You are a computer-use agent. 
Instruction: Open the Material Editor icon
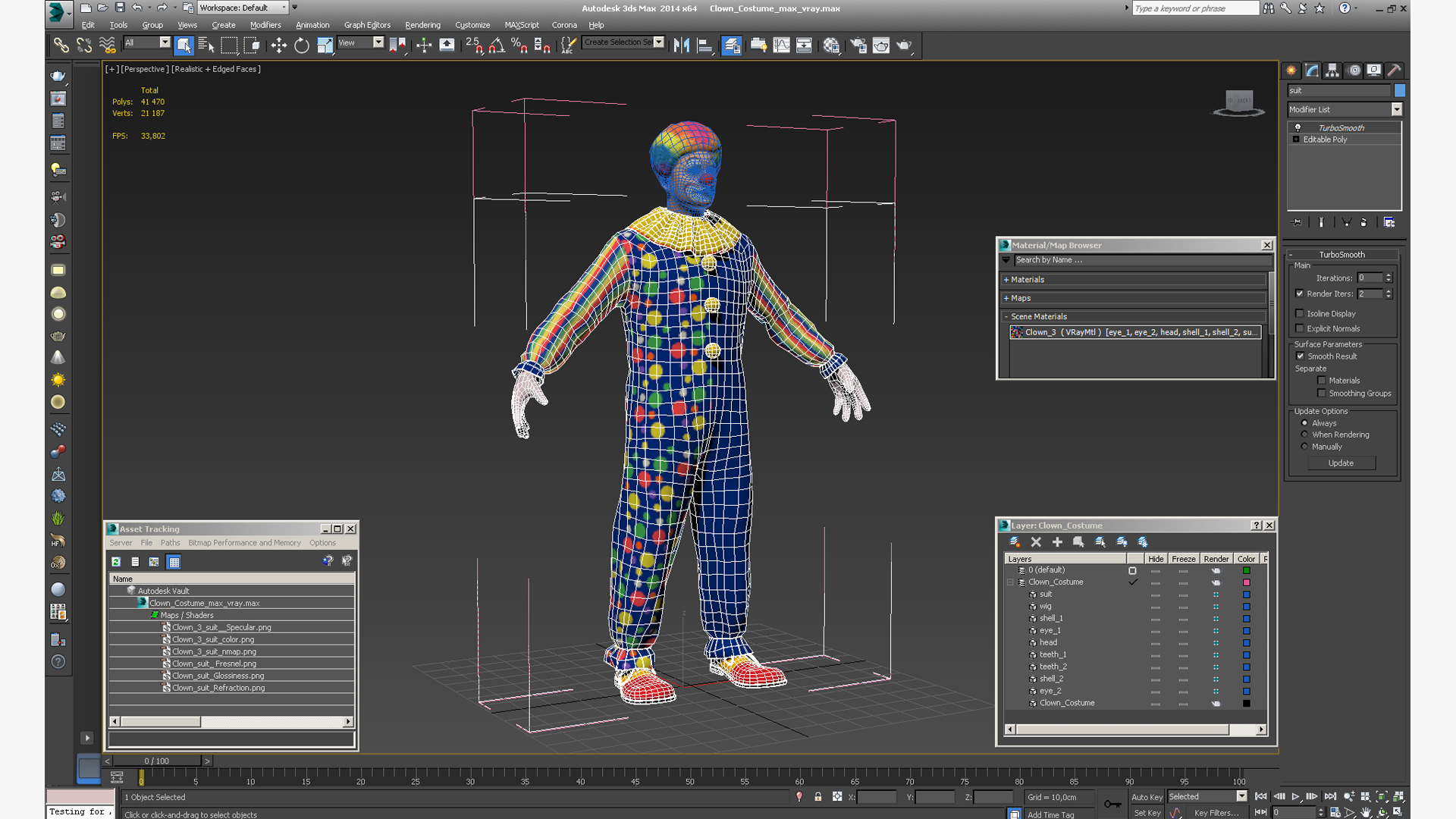pos(832,45)
